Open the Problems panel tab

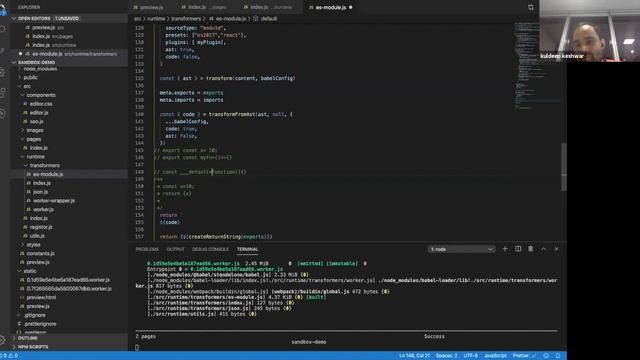point(147,249)
